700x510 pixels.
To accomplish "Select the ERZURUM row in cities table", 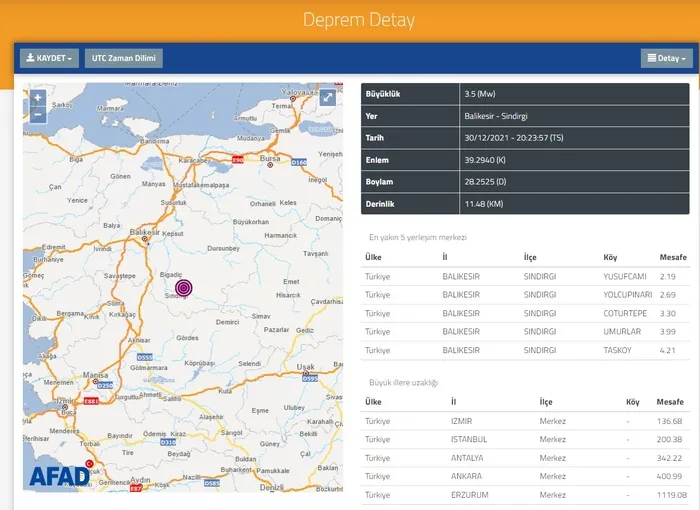I will tap(524, 495).
